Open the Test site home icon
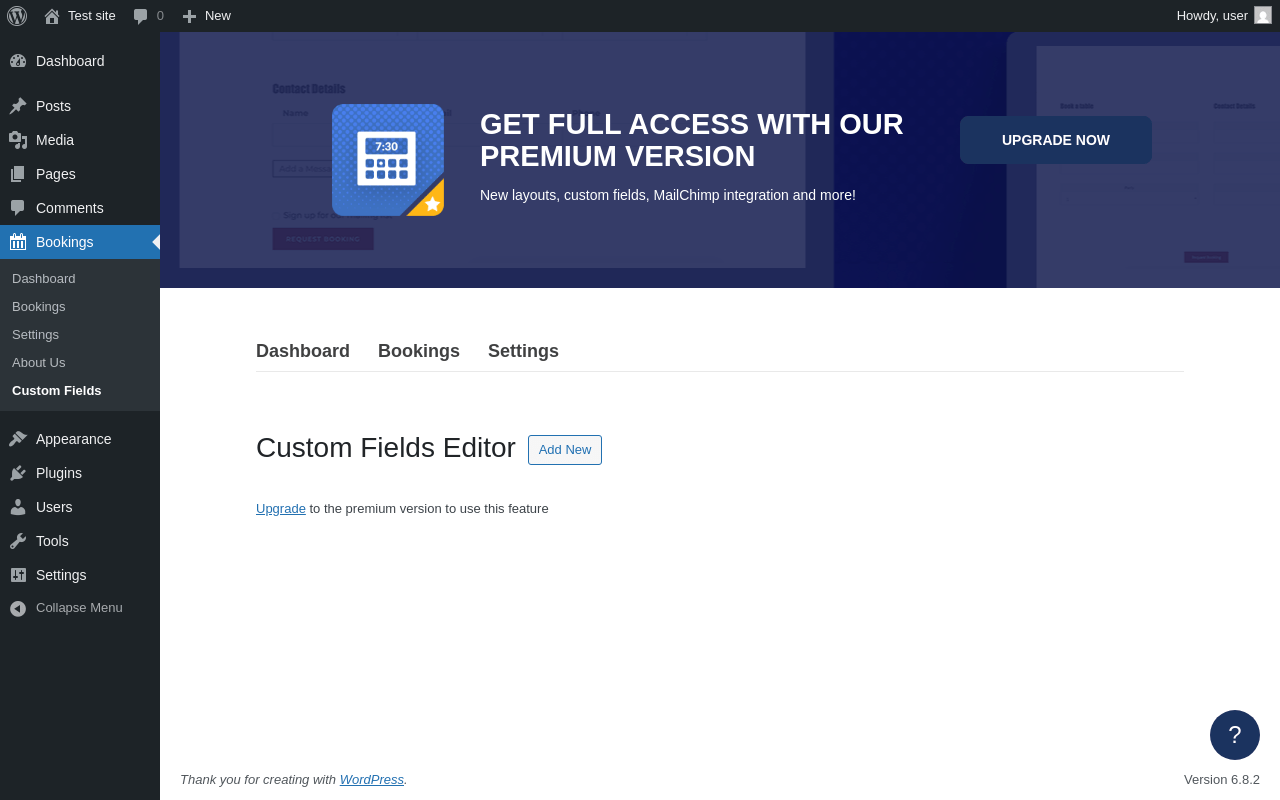Screen dimensions: 1280x800 click(52, 16)
